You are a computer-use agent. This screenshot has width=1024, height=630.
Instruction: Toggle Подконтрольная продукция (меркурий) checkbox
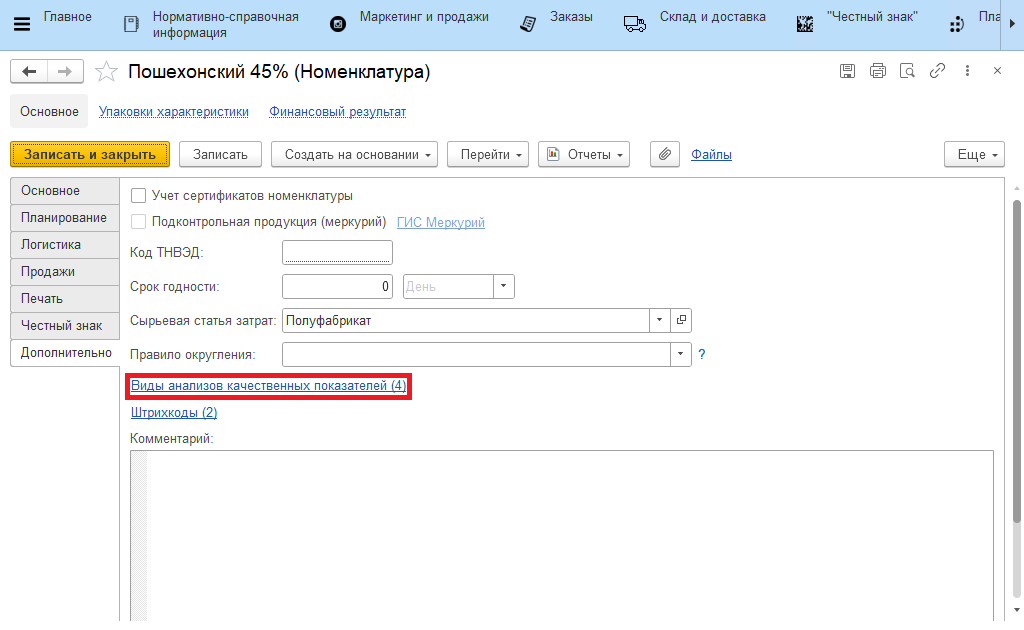click(x=139, y=222)
